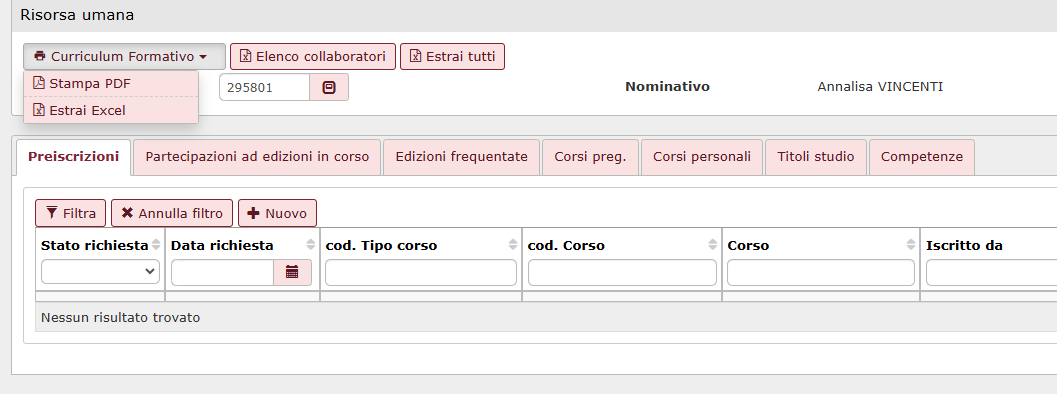Screen dimensions: 1057x394
Task: Open the Titoli studio tab
Action: [x=816, y=157]
